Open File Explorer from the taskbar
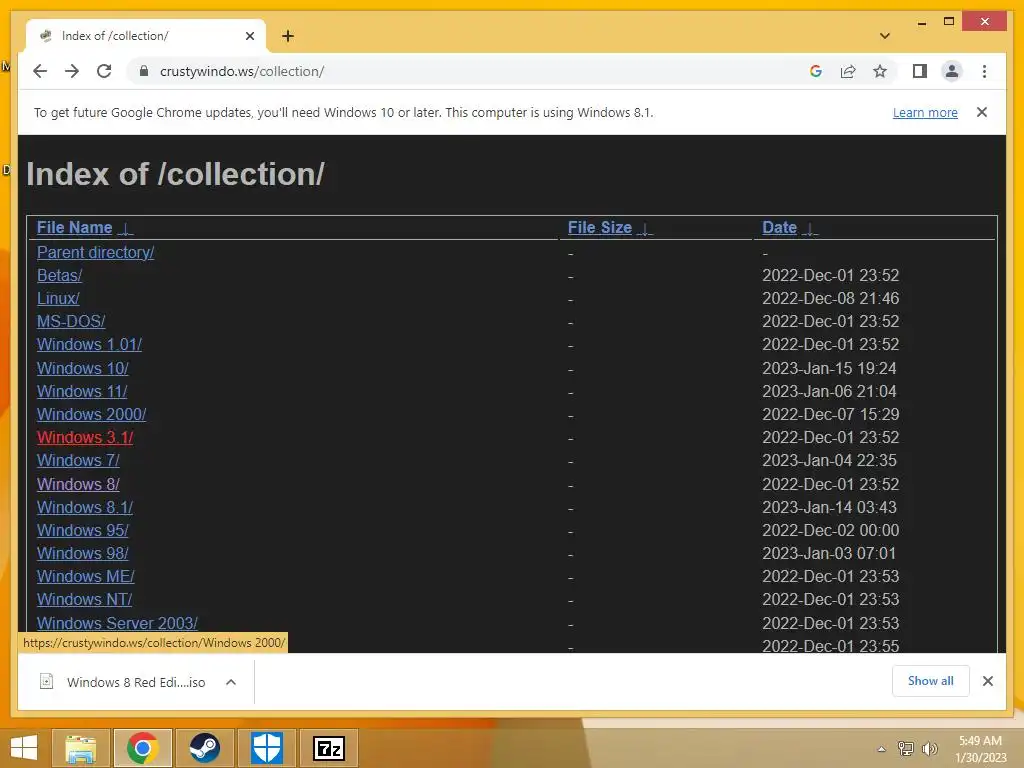The width and height of the screenshot is (1024, 768). pos(81,748)
